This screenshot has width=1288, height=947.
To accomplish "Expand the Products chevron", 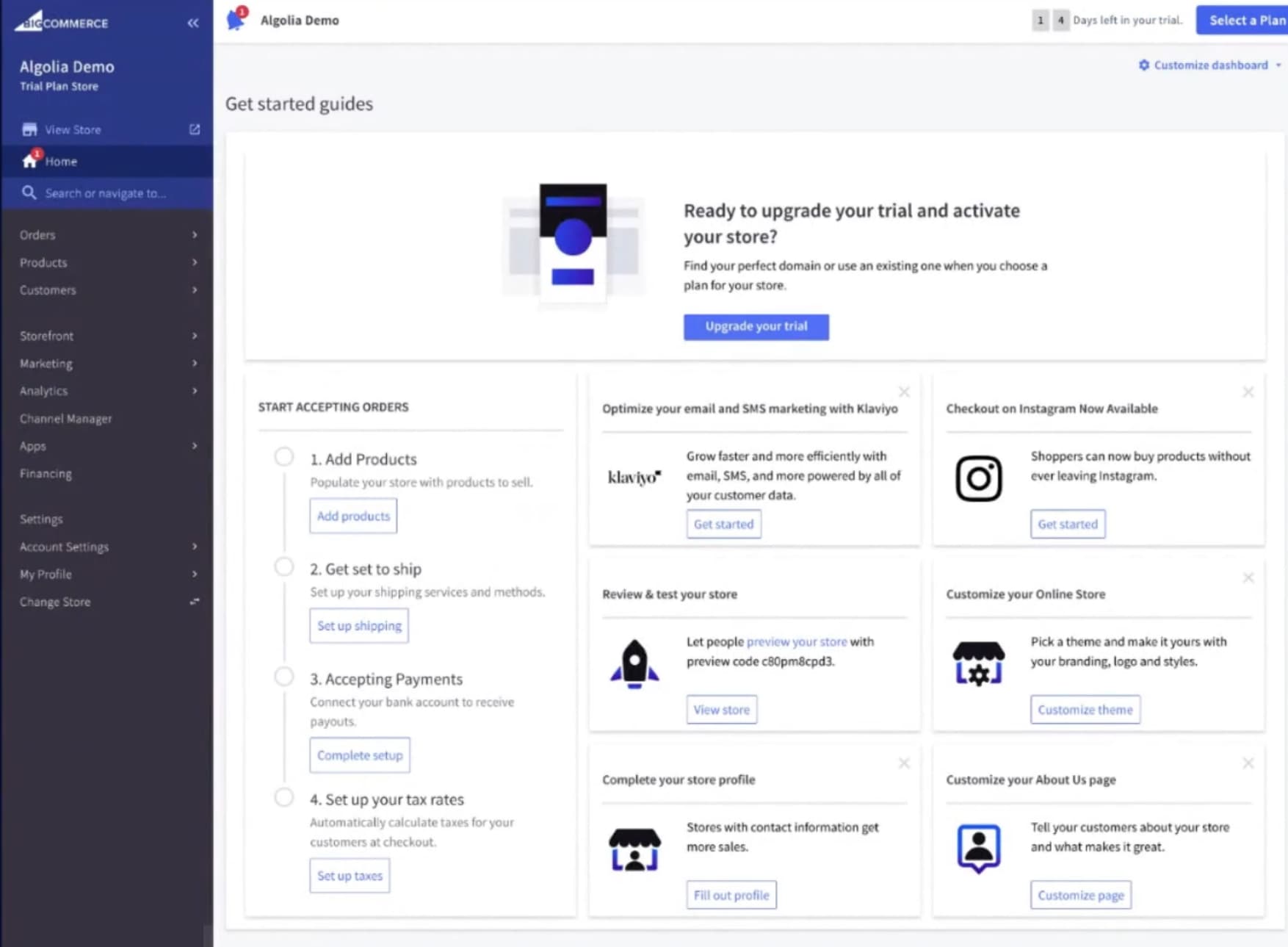I will tap(195, 262).
